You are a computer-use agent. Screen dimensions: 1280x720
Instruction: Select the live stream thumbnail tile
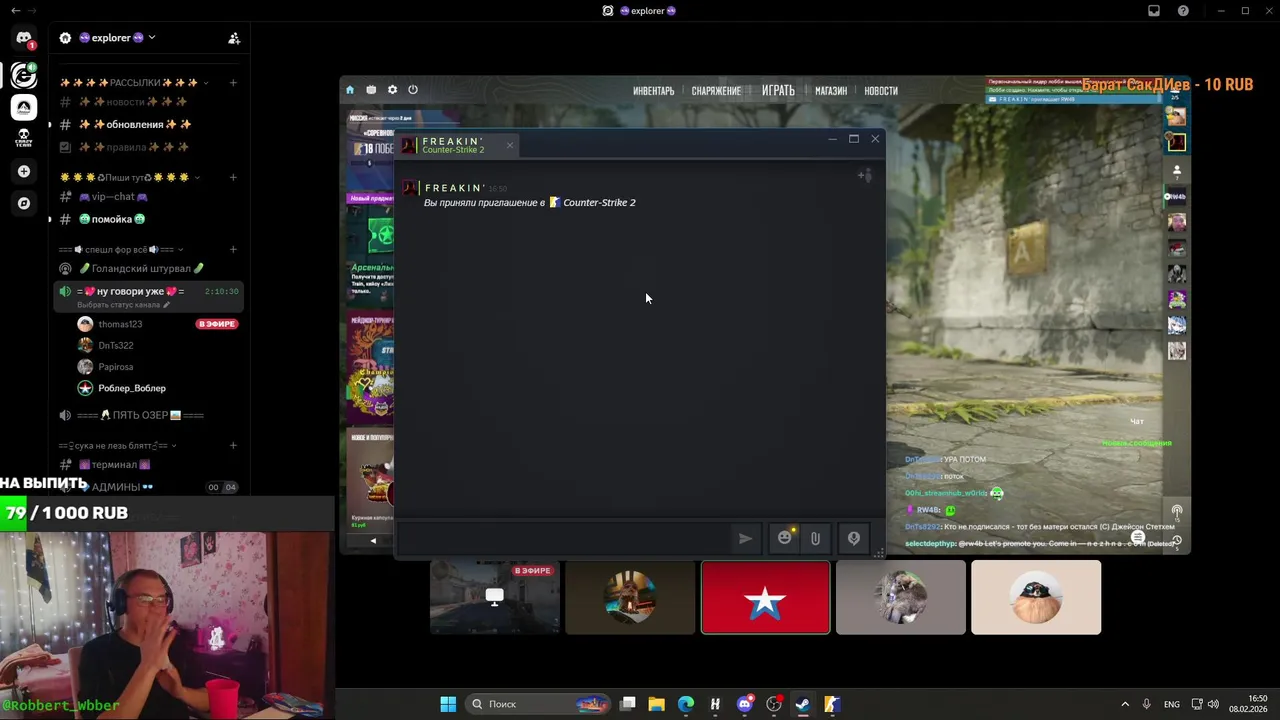[495, 597]
